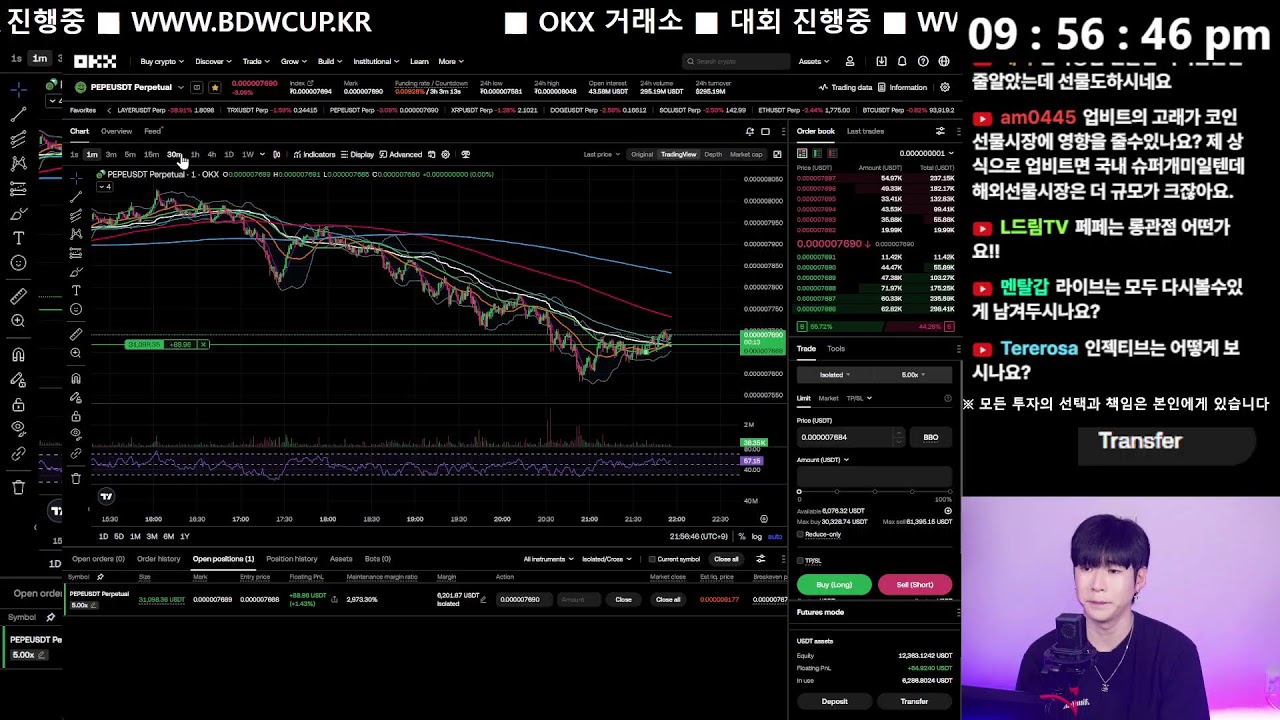1280x720 pixels.
Task: Expand chart to fullscreen icon
Action: [777, 154]
